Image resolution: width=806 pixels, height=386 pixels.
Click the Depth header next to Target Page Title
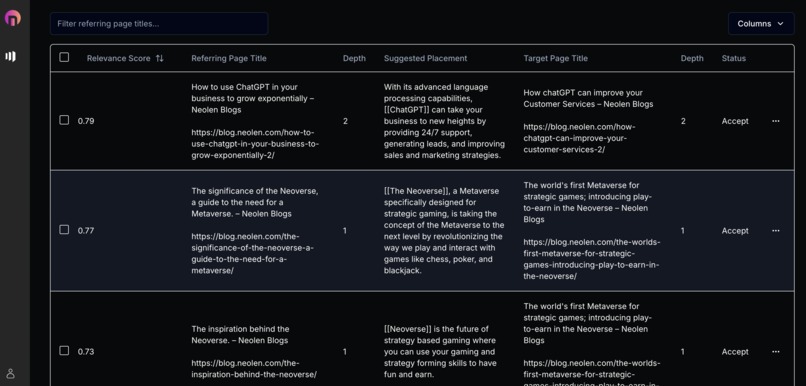(692, 58)
